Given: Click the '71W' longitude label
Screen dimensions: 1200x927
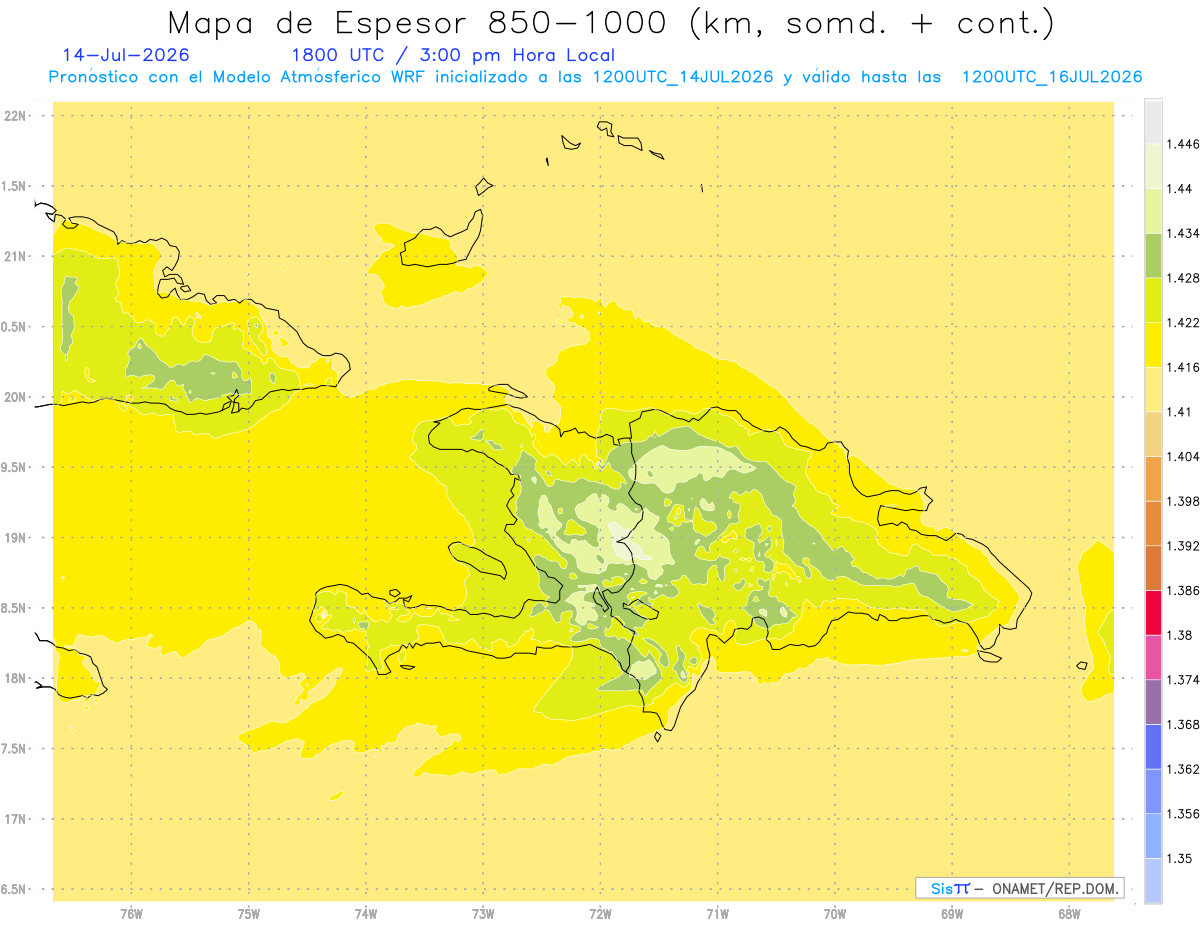Looking at the screenshot, I should click(x=717, y=914).
